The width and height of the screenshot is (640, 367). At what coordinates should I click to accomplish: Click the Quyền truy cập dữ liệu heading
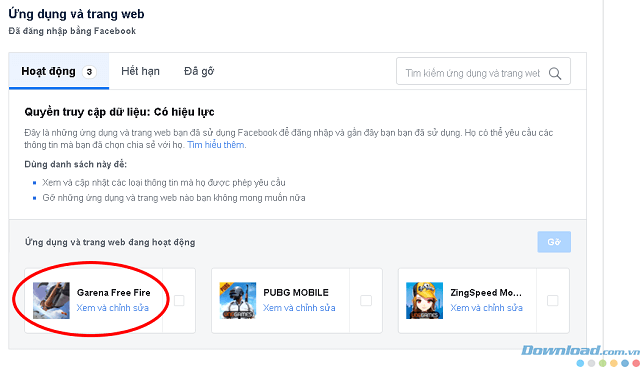coord(119,112)
